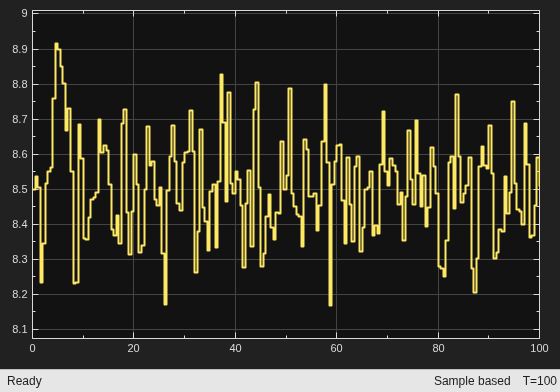Select the x-axis tick label 0
The width and height of the screenshot is (560, 392).
(x=32, y=348)
